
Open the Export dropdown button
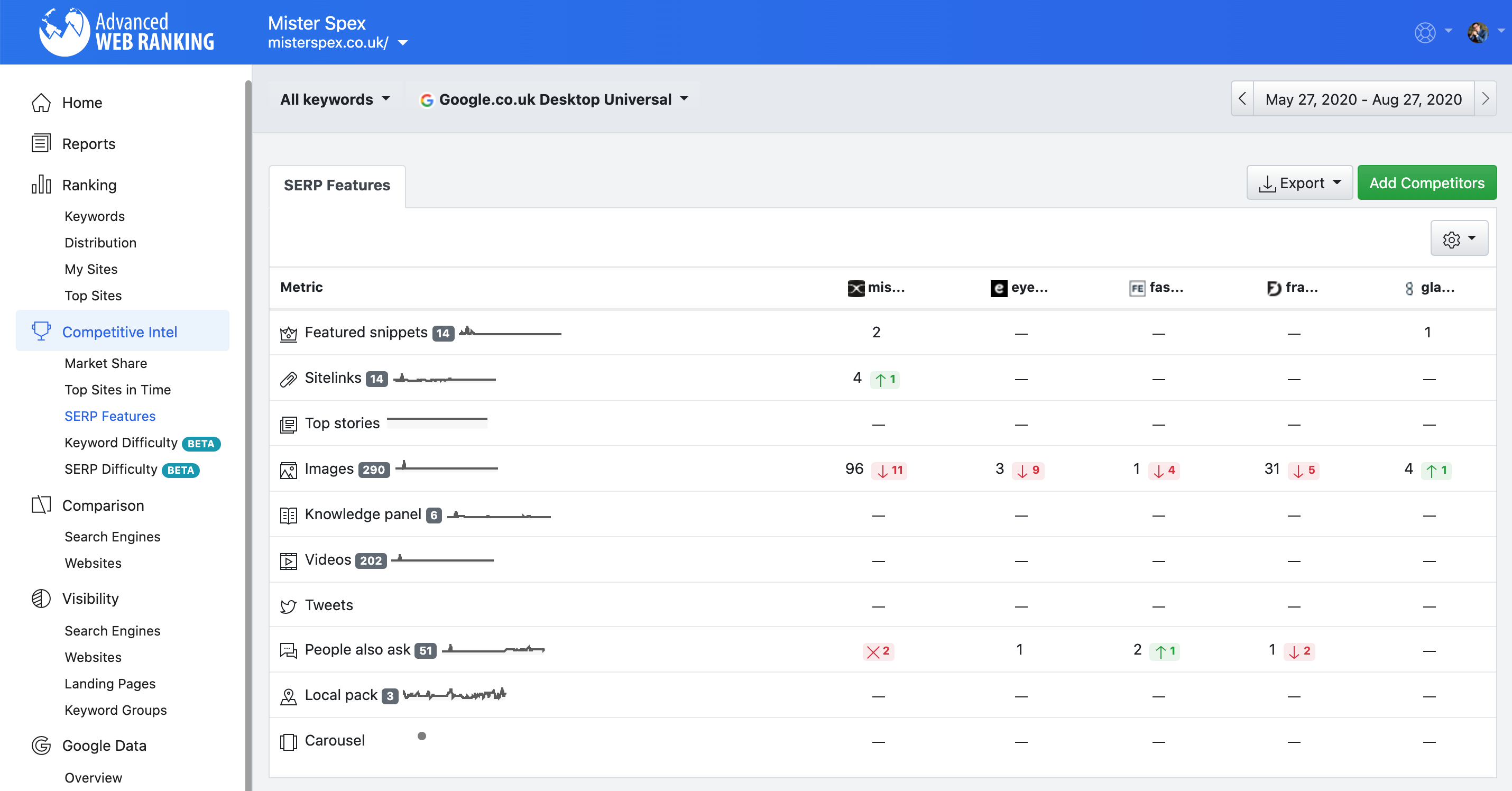coord(1299,182)
